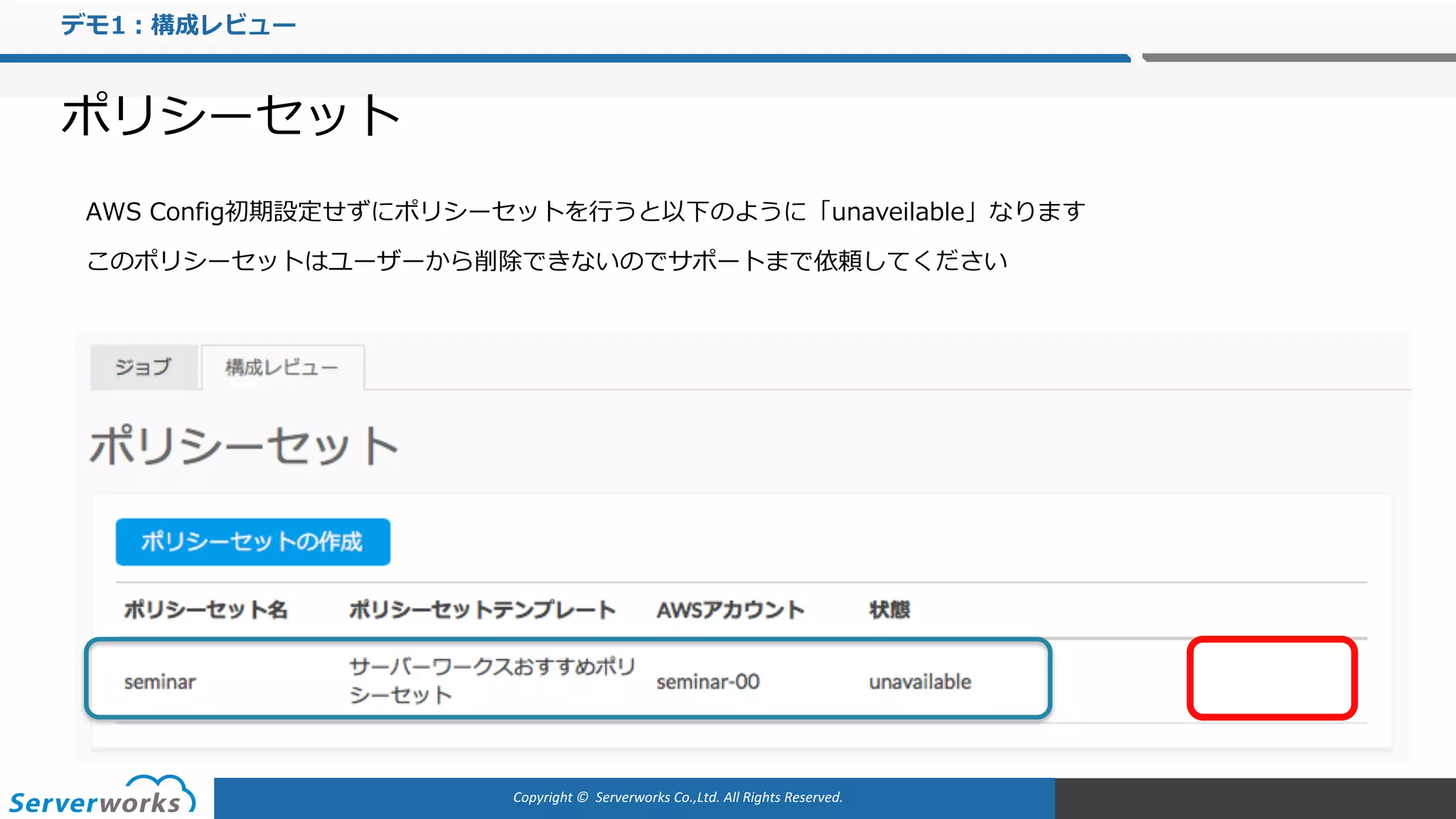The height and width of the screenshot is (819, 1456).
Task: Click the 状態 column header
Action: (889, 609)
